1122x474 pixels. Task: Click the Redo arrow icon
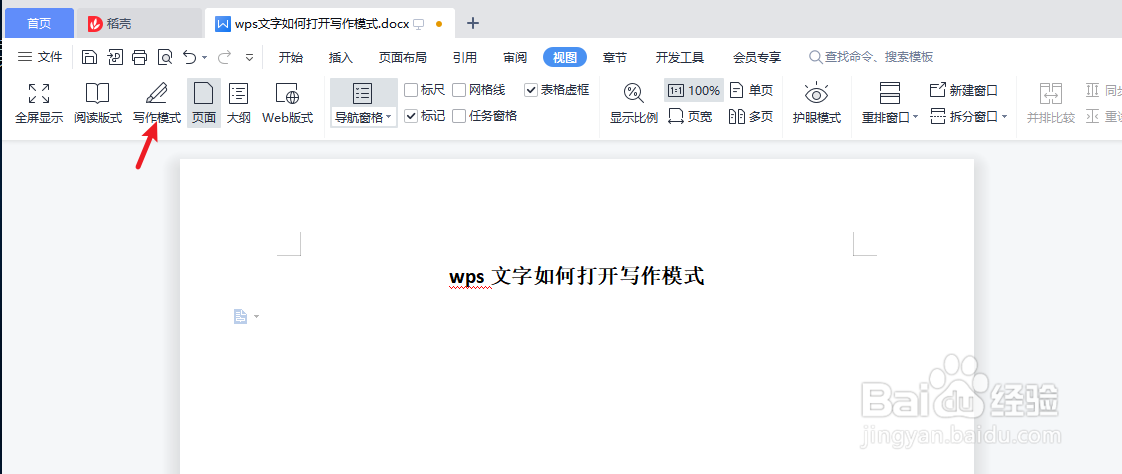224,57
